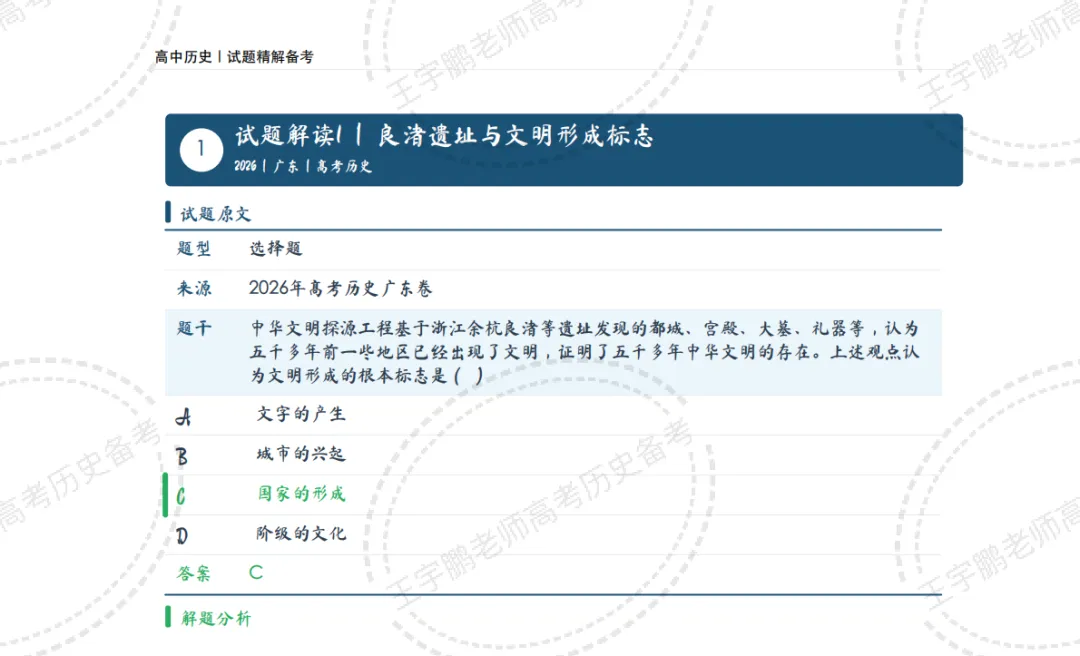Click the value 2026年高考历史广东卷

tap(341, 288)
